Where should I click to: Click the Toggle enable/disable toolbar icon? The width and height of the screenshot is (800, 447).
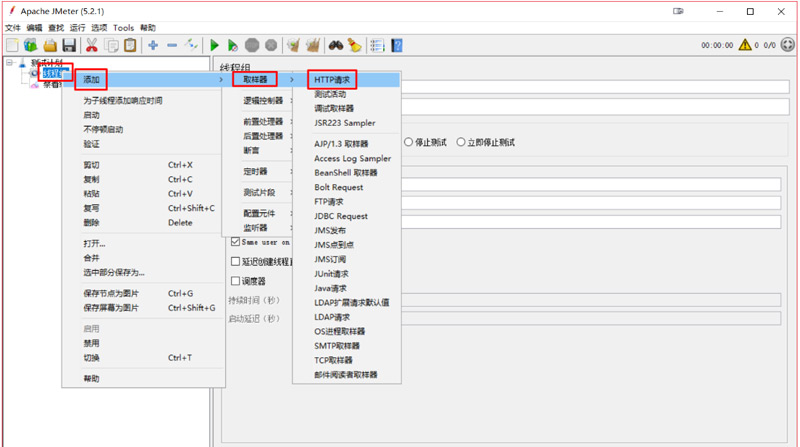(191, 45)
